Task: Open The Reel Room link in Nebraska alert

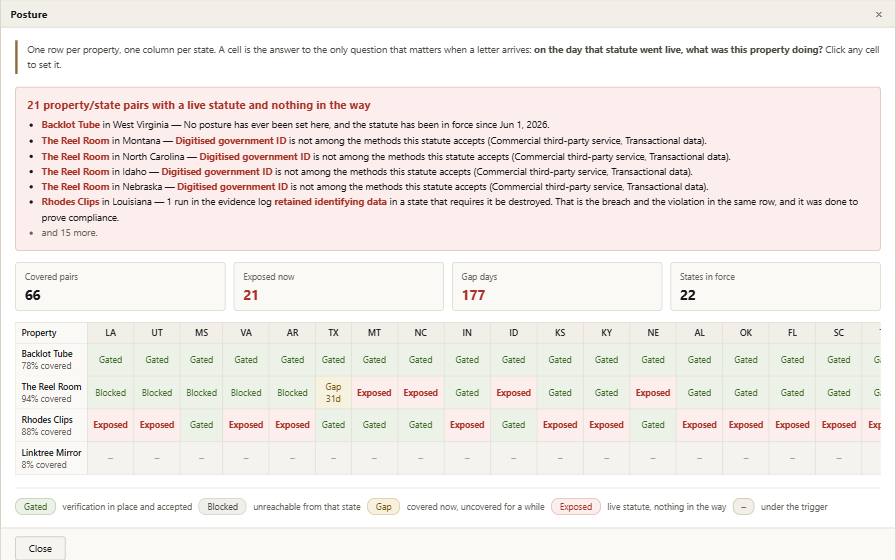Action: (75, 186)
